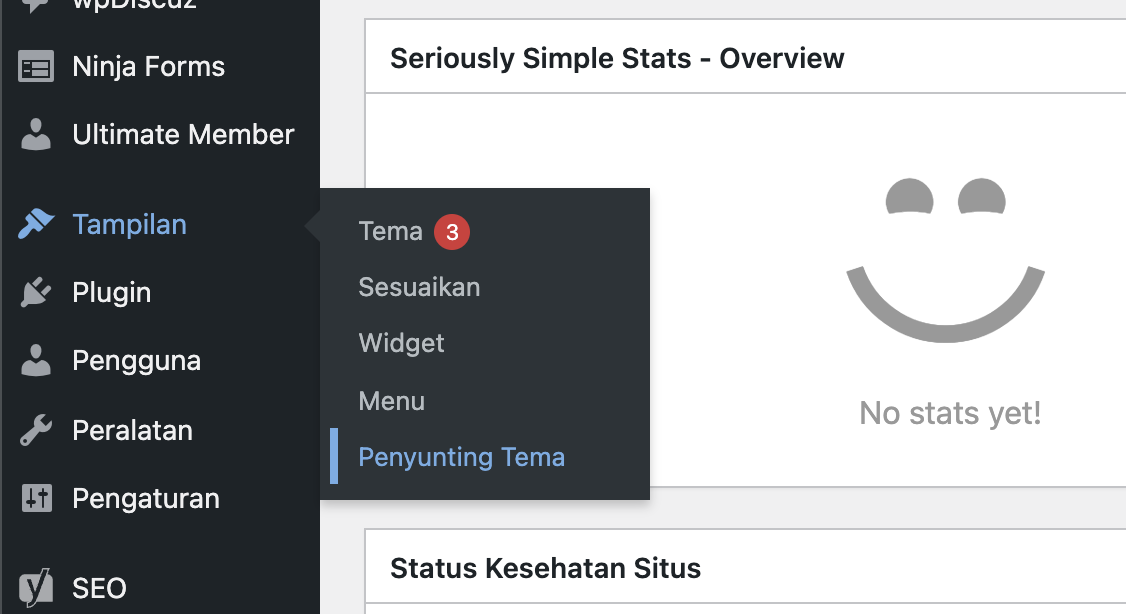Click the Pengguna user icon

point(37,361)
